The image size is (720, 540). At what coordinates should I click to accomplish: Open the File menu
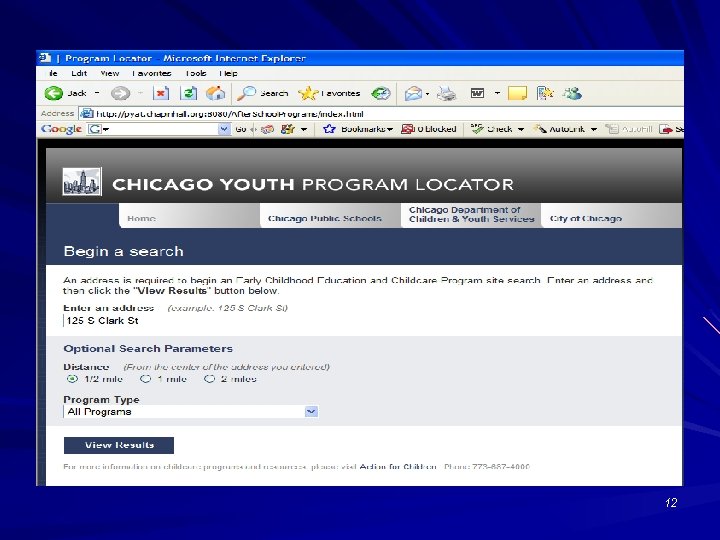point(53,73)
